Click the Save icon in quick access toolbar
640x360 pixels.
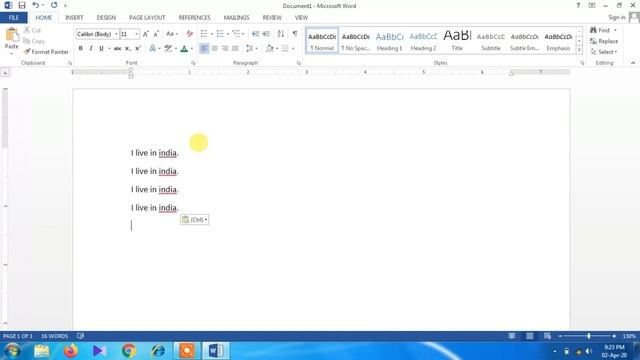[22, 5]
